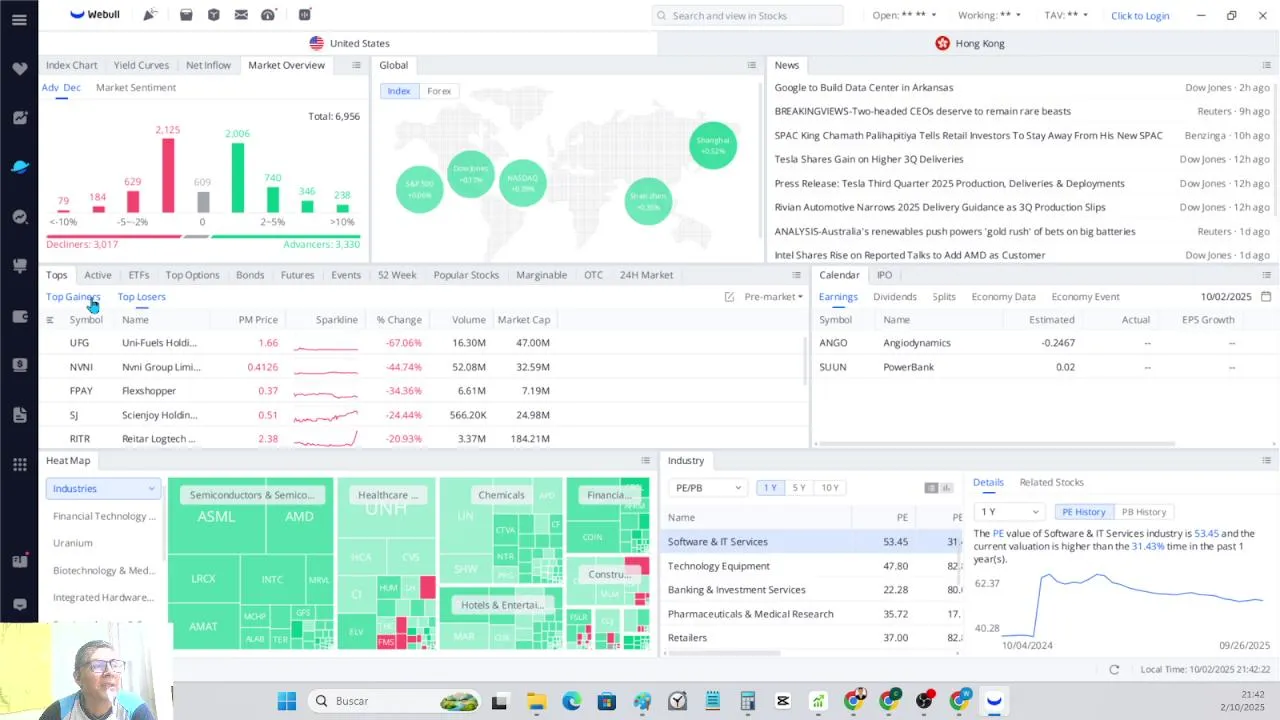
Task: Switch to the IPO tab
Action: [885, 275]
